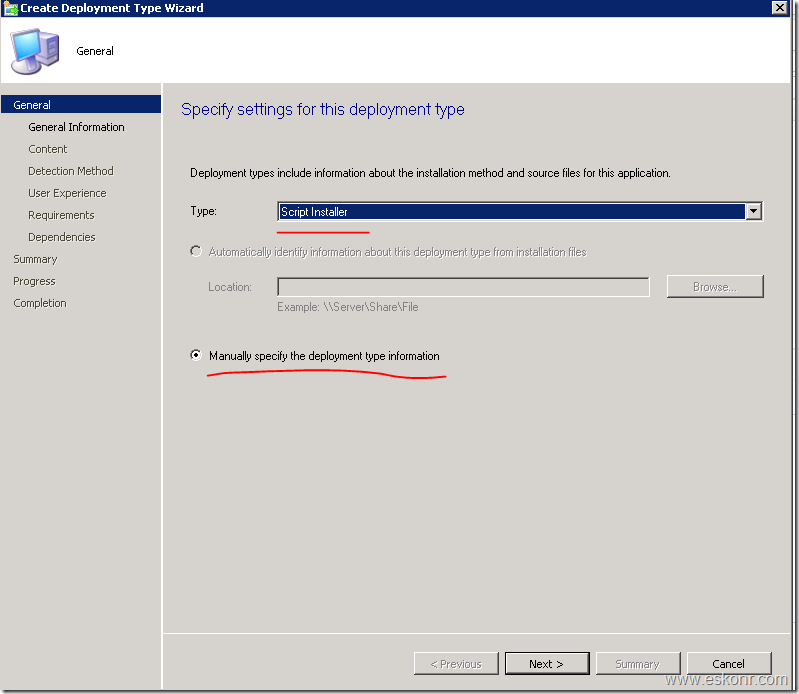Click the Browse button
Screen dimensions: 799x694
(714, 287)
